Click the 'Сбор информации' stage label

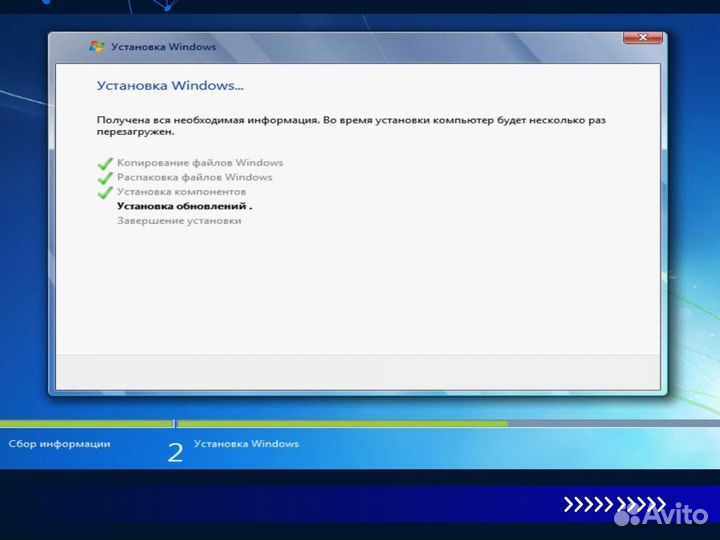59,444
